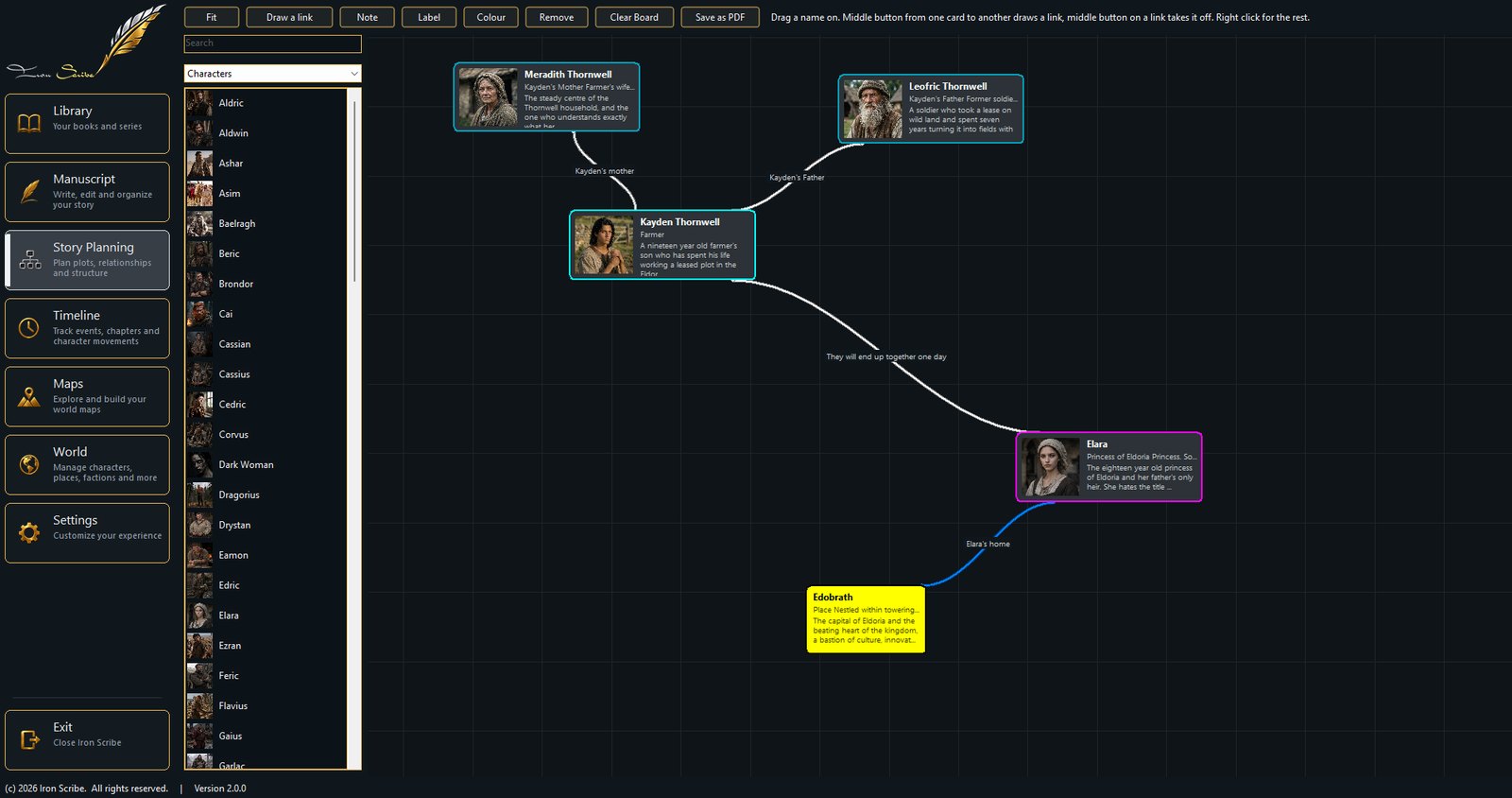Pick Ashar's portrait thumbnail

tap(199, 164)
